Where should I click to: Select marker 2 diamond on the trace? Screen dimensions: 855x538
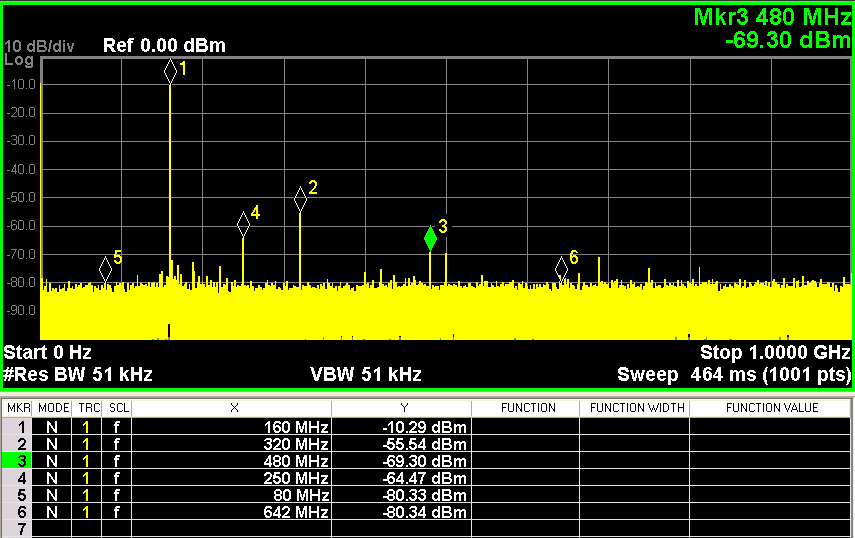(x=300, y=199)
